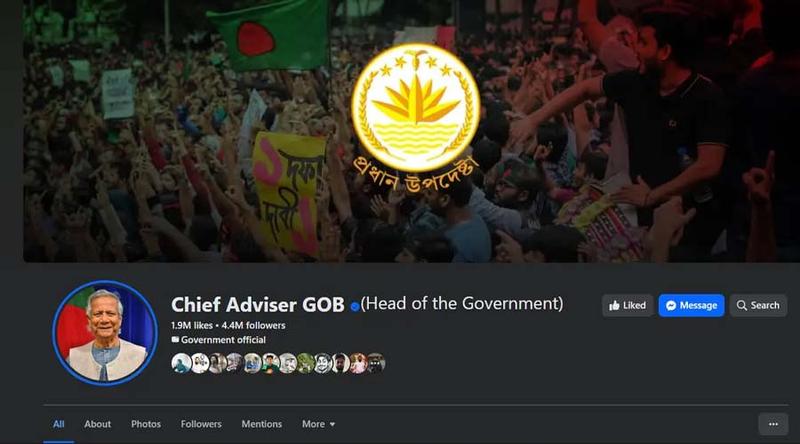Image resolution: width=800 pixels, height=444 pixels.
Task: Open the green-shirted follower avatar
Action: pos(270,363)
